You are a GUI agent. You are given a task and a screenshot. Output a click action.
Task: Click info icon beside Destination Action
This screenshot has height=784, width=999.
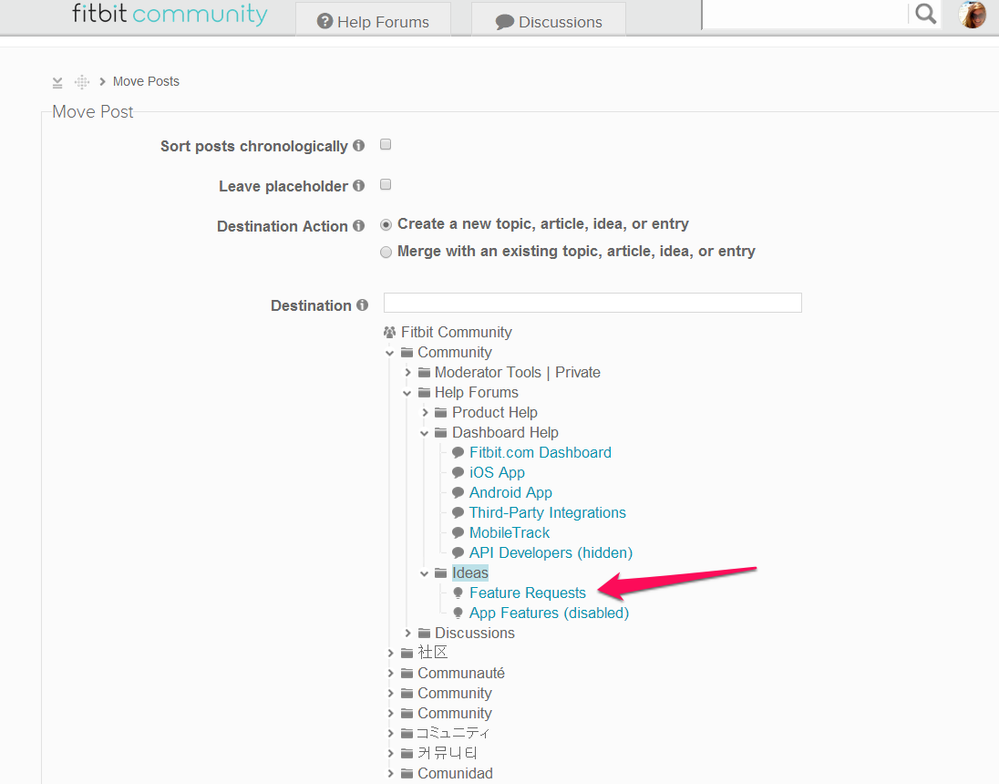tap(359, 226)
